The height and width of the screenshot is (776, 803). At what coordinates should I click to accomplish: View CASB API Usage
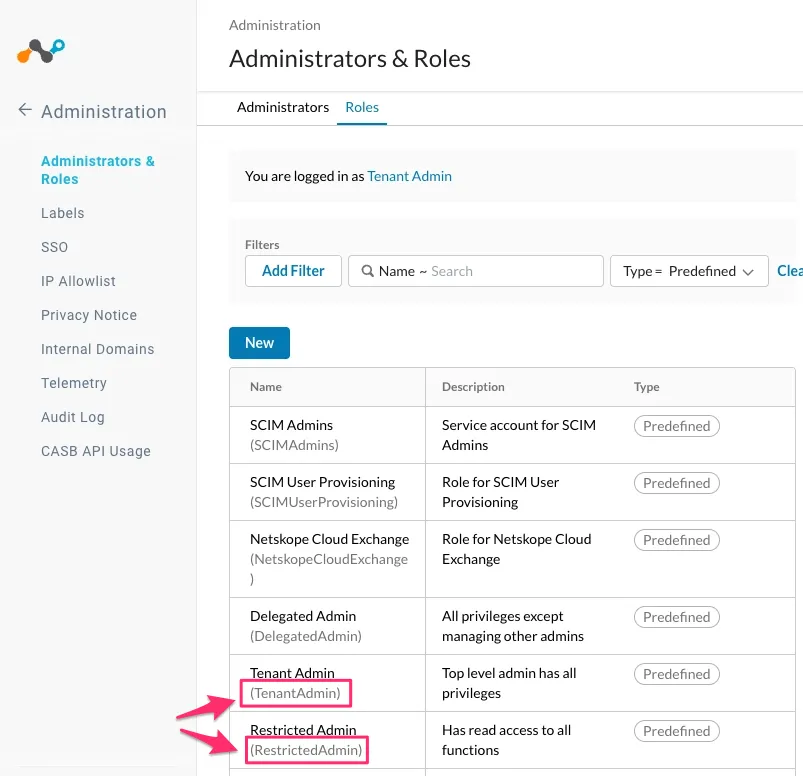pyautogui.click(x=96, y=451)
